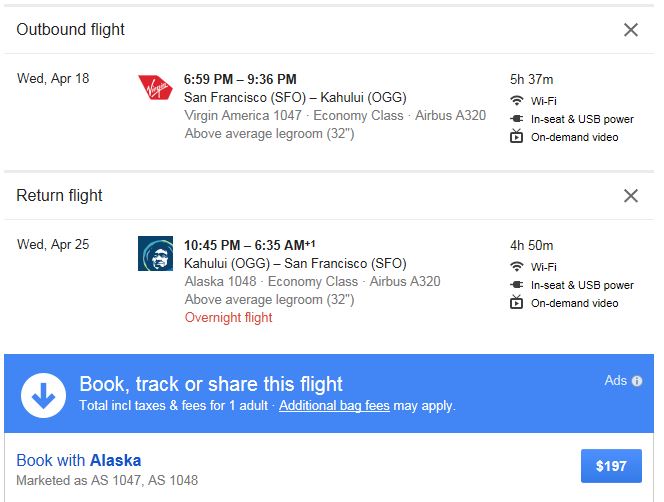Close the Outbound flight section
Viewport: 664px width, 502px height.
pos(631,30)
